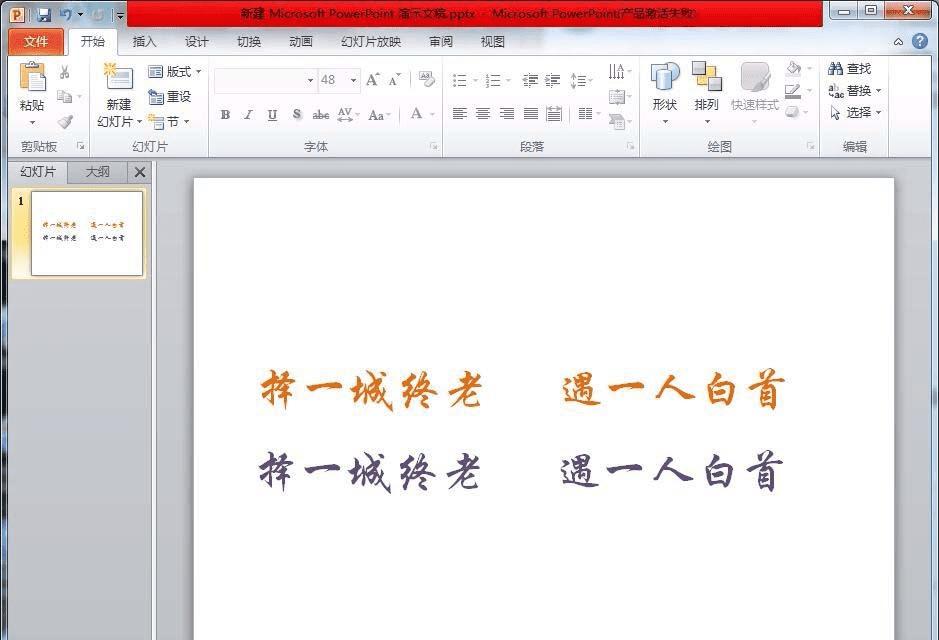Click the Shape Effects icon

(792, 112)
